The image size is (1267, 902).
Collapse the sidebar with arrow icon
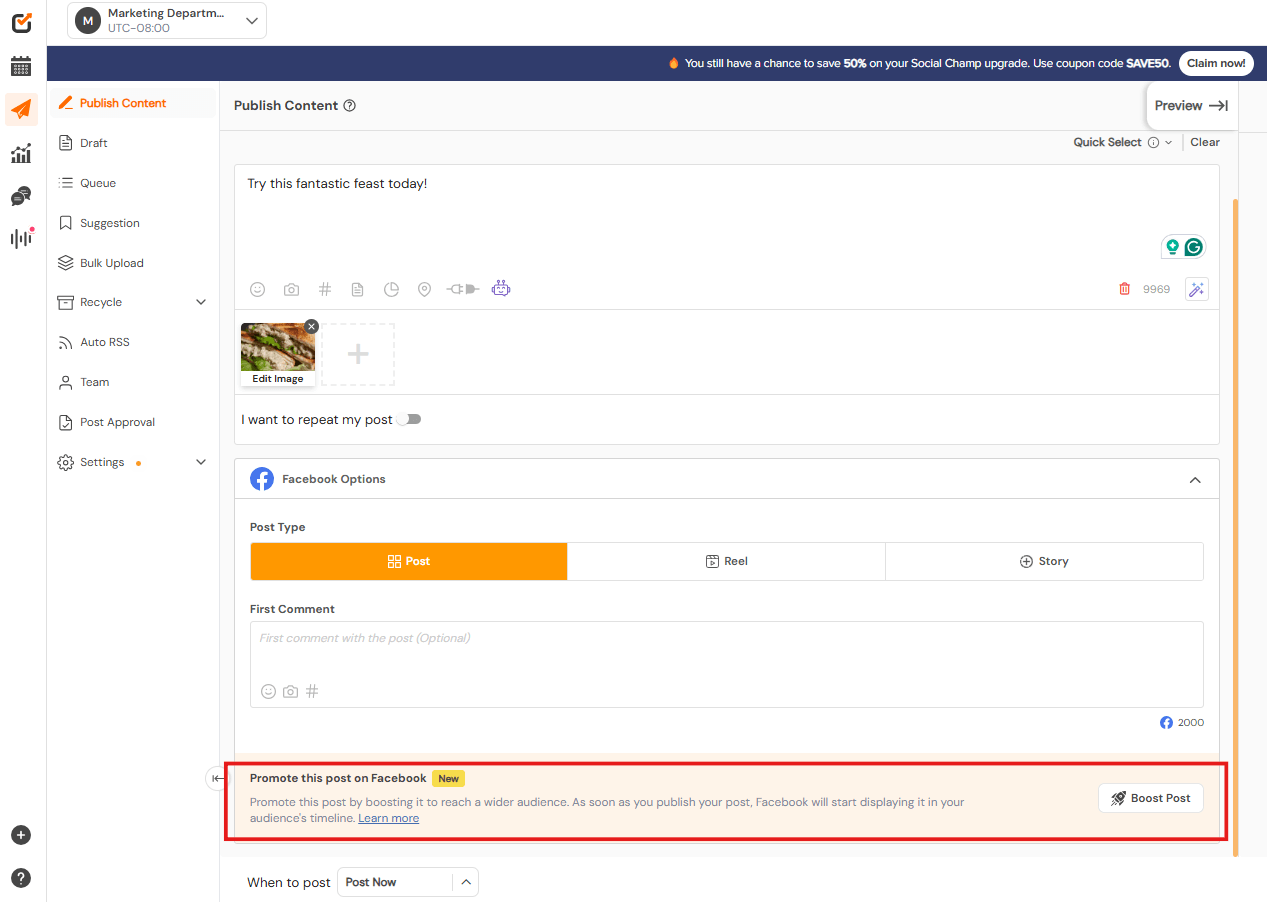pyautogui.click(x=217, y=778)
